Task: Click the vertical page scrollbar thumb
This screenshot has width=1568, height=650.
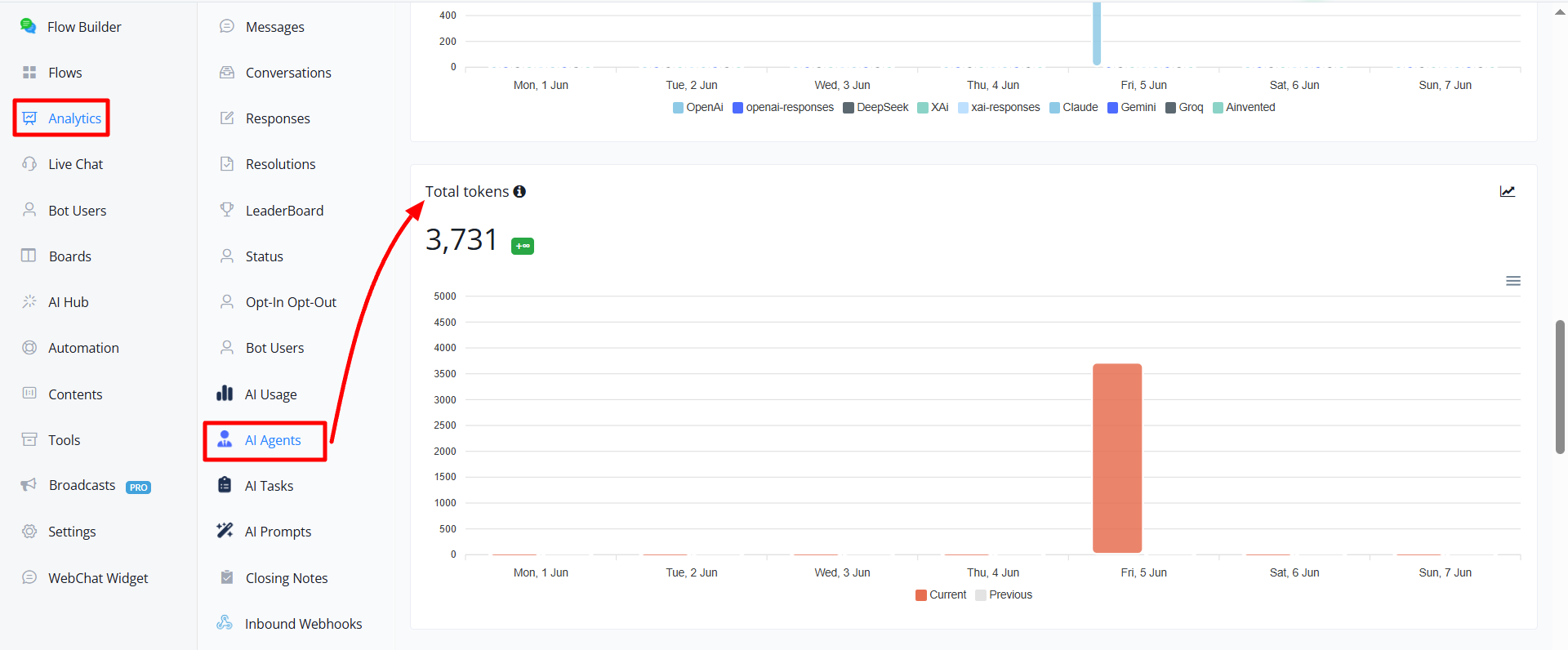Action: click(1560, 386)
